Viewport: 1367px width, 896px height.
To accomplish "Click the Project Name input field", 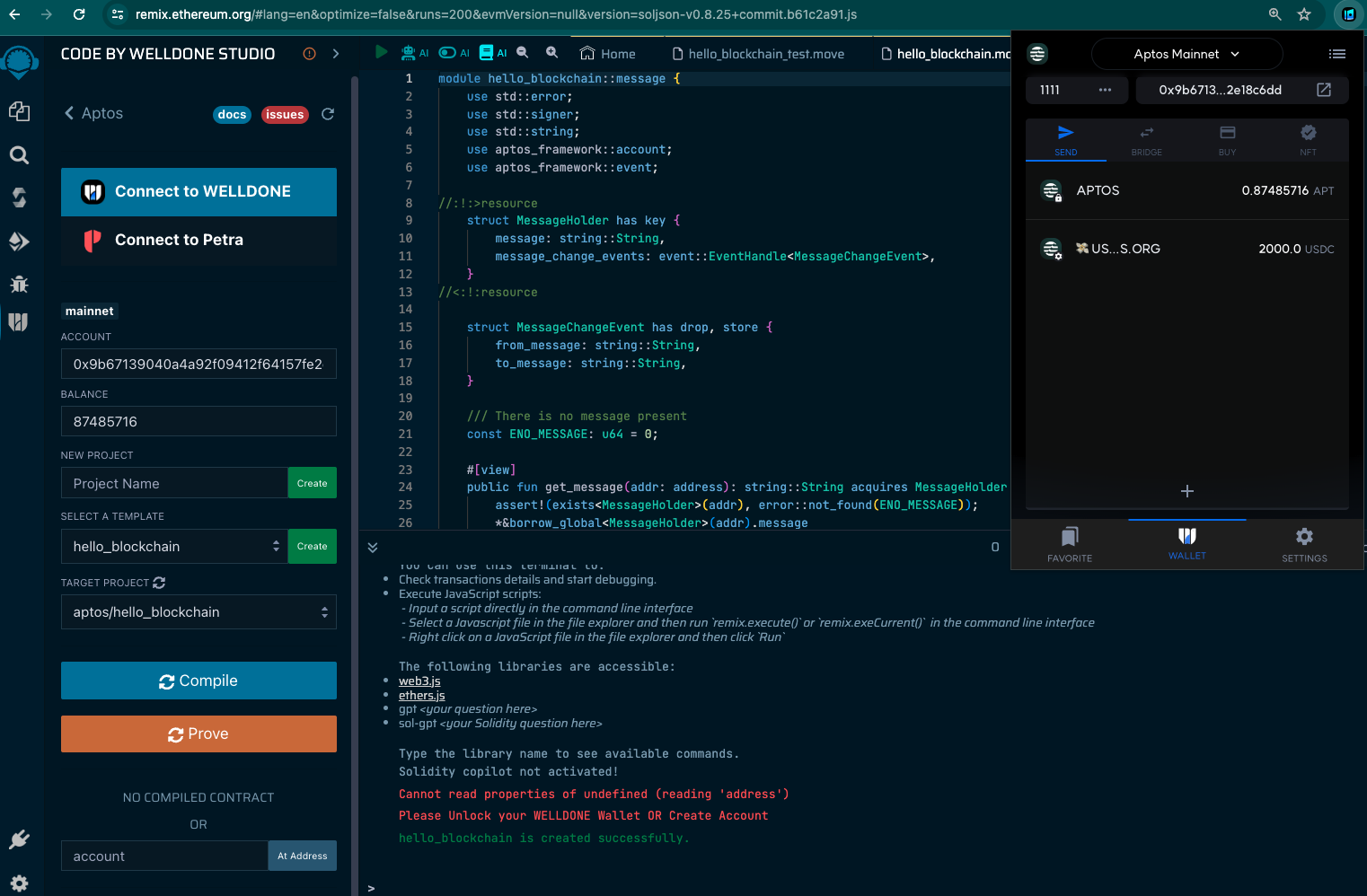I will 174,483.
